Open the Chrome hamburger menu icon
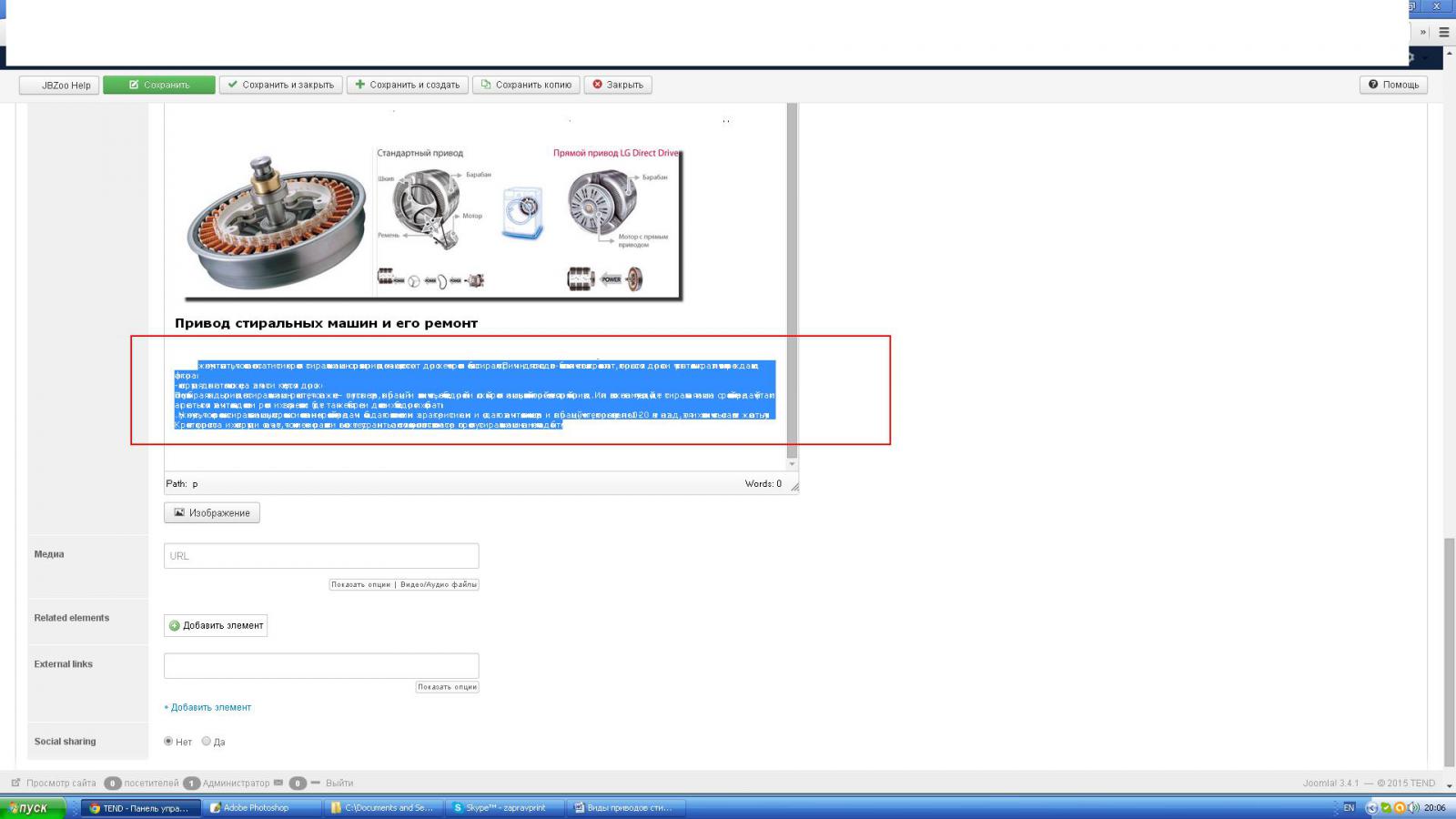 1443,32
